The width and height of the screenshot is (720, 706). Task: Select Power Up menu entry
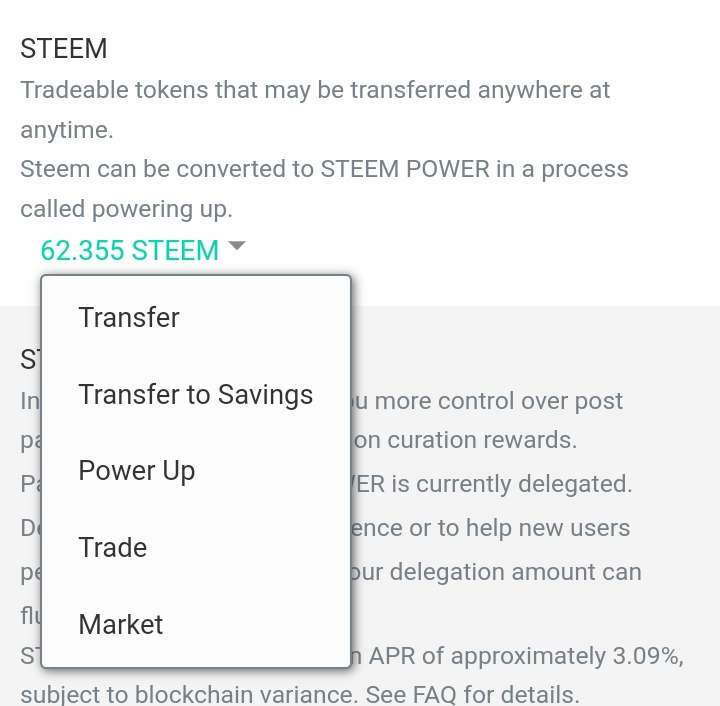pyautogui.click(x=137, y=471)
